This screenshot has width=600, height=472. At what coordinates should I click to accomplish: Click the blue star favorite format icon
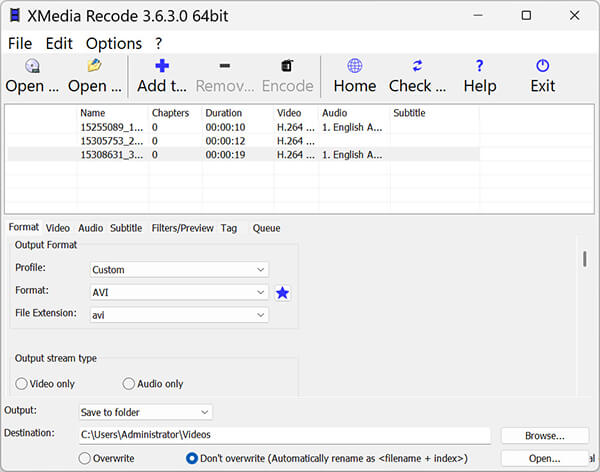(282, 293)
